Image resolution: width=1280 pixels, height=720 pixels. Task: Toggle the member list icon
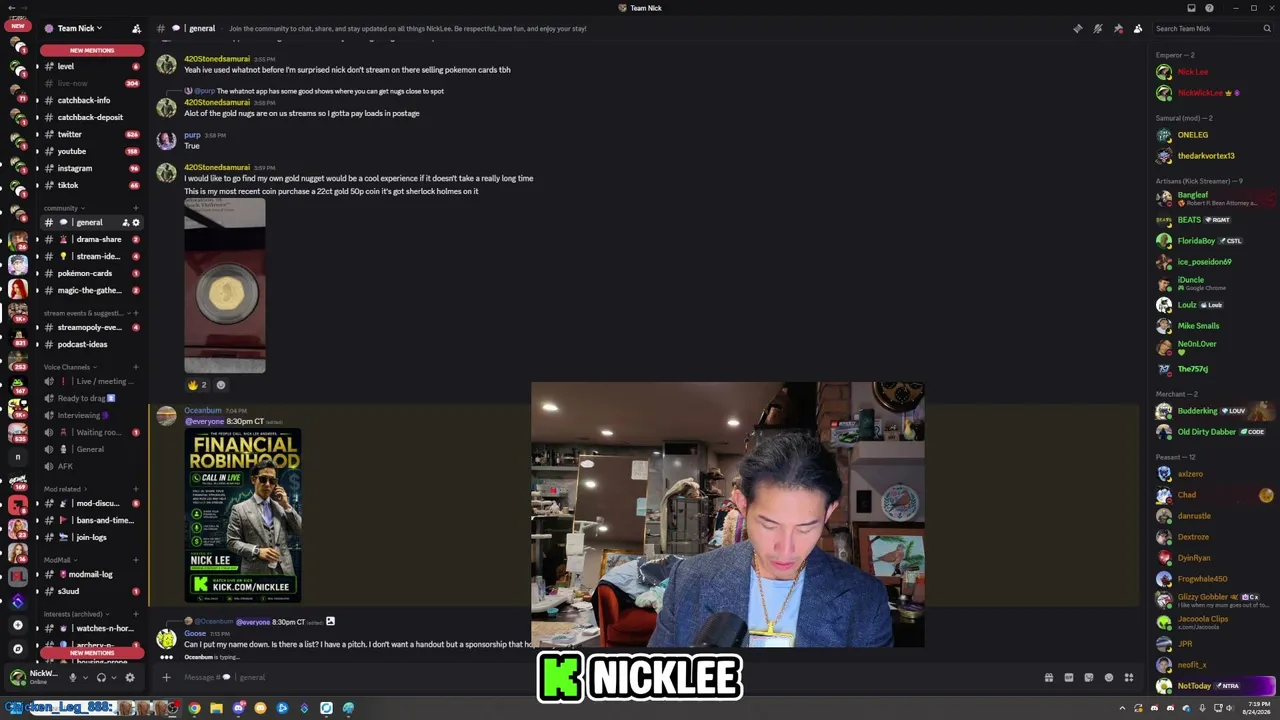[x=1138, y=28]
